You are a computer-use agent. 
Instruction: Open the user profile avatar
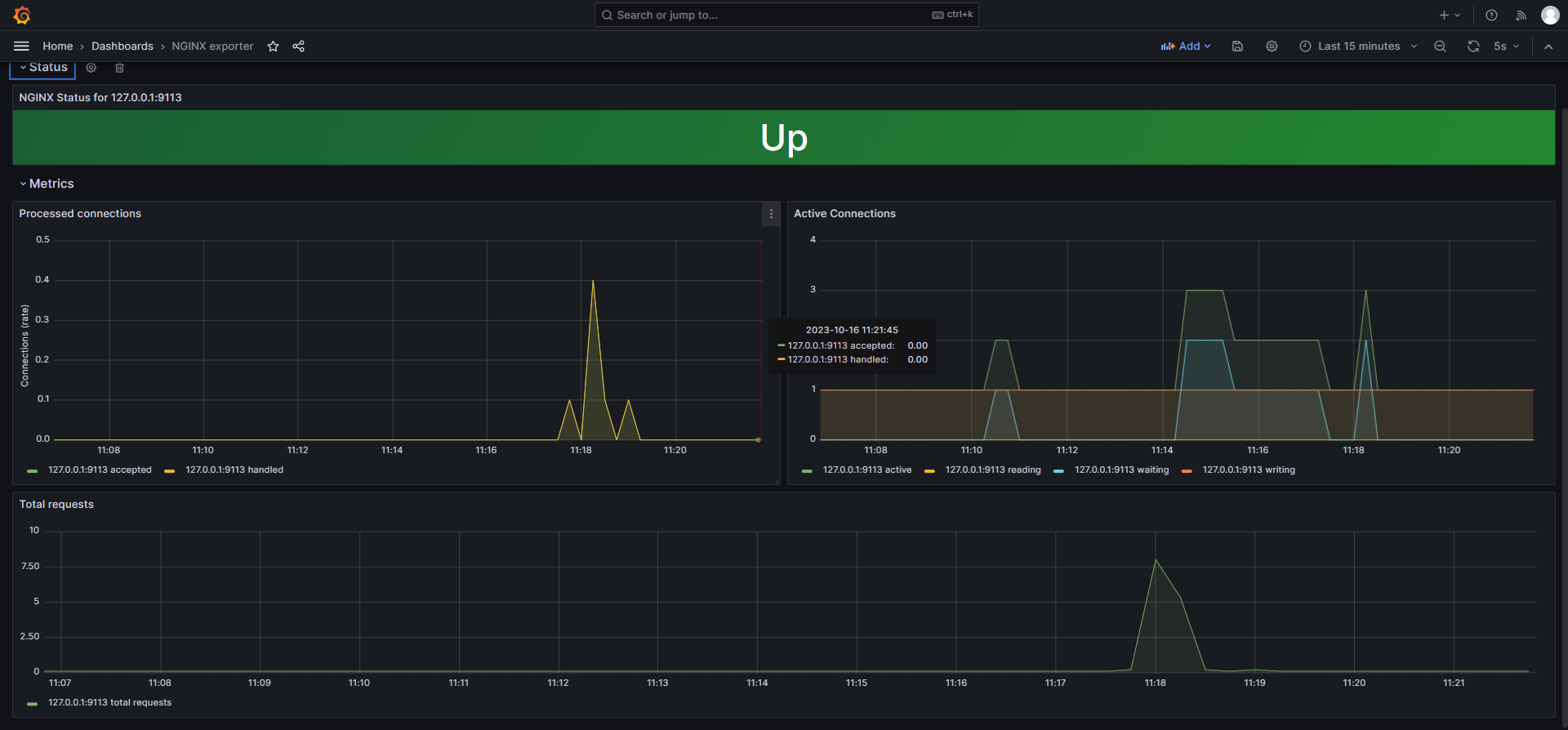1550,15
